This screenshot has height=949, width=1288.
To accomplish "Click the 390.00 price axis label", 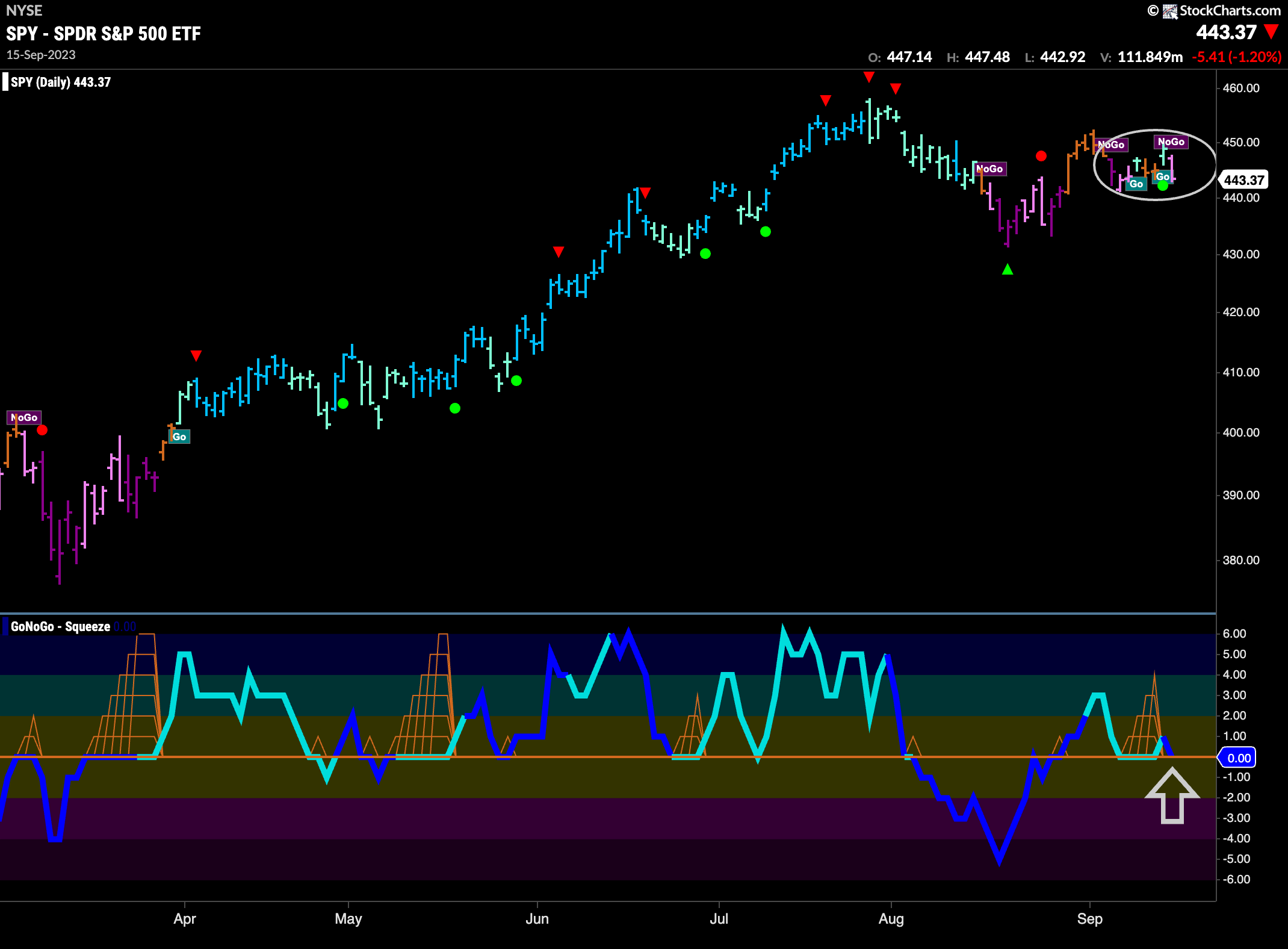I will [1241, 495].
